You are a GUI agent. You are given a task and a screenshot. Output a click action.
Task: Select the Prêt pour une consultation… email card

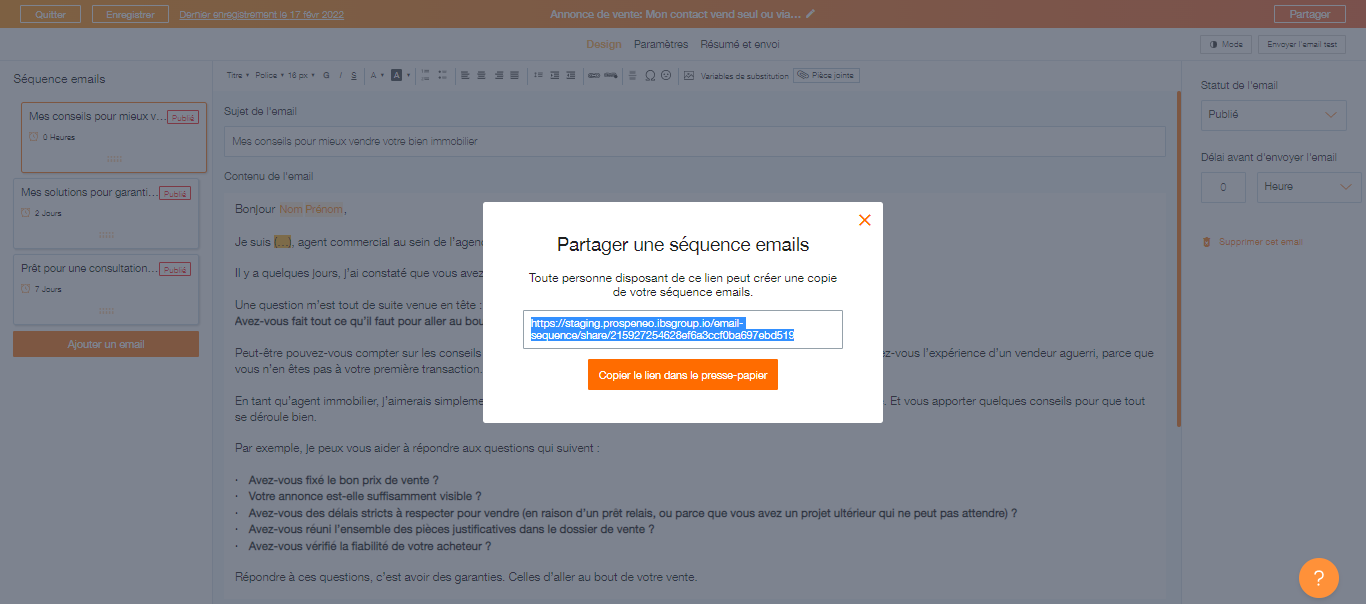tap(106, 289)
